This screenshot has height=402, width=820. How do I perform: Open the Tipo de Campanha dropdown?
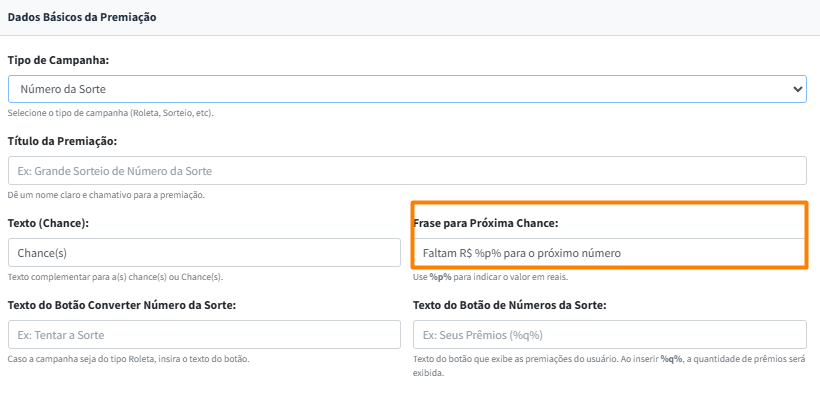(400, 89)
